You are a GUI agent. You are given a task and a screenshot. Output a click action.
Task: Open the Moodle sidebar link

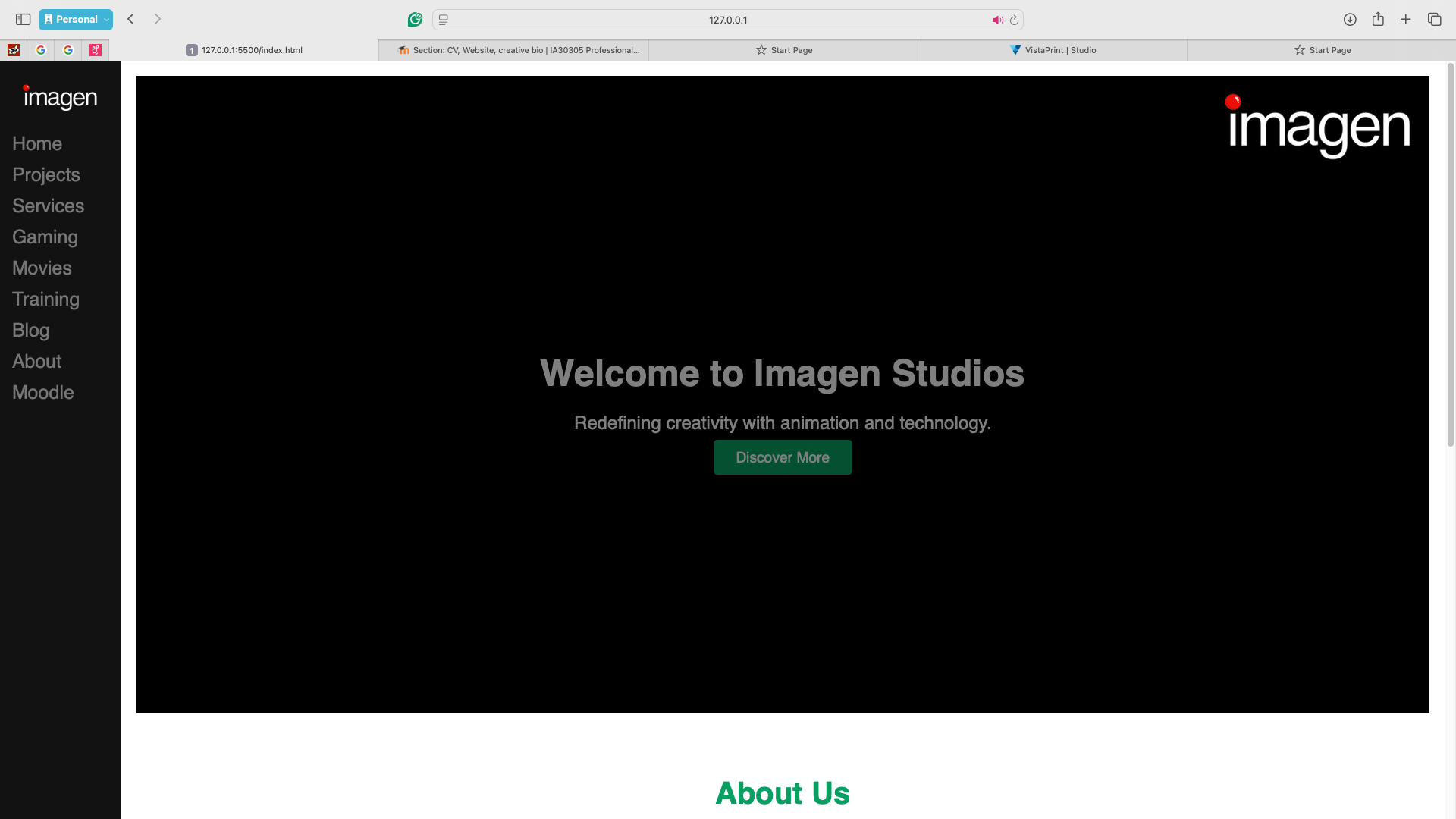point(42,392)
